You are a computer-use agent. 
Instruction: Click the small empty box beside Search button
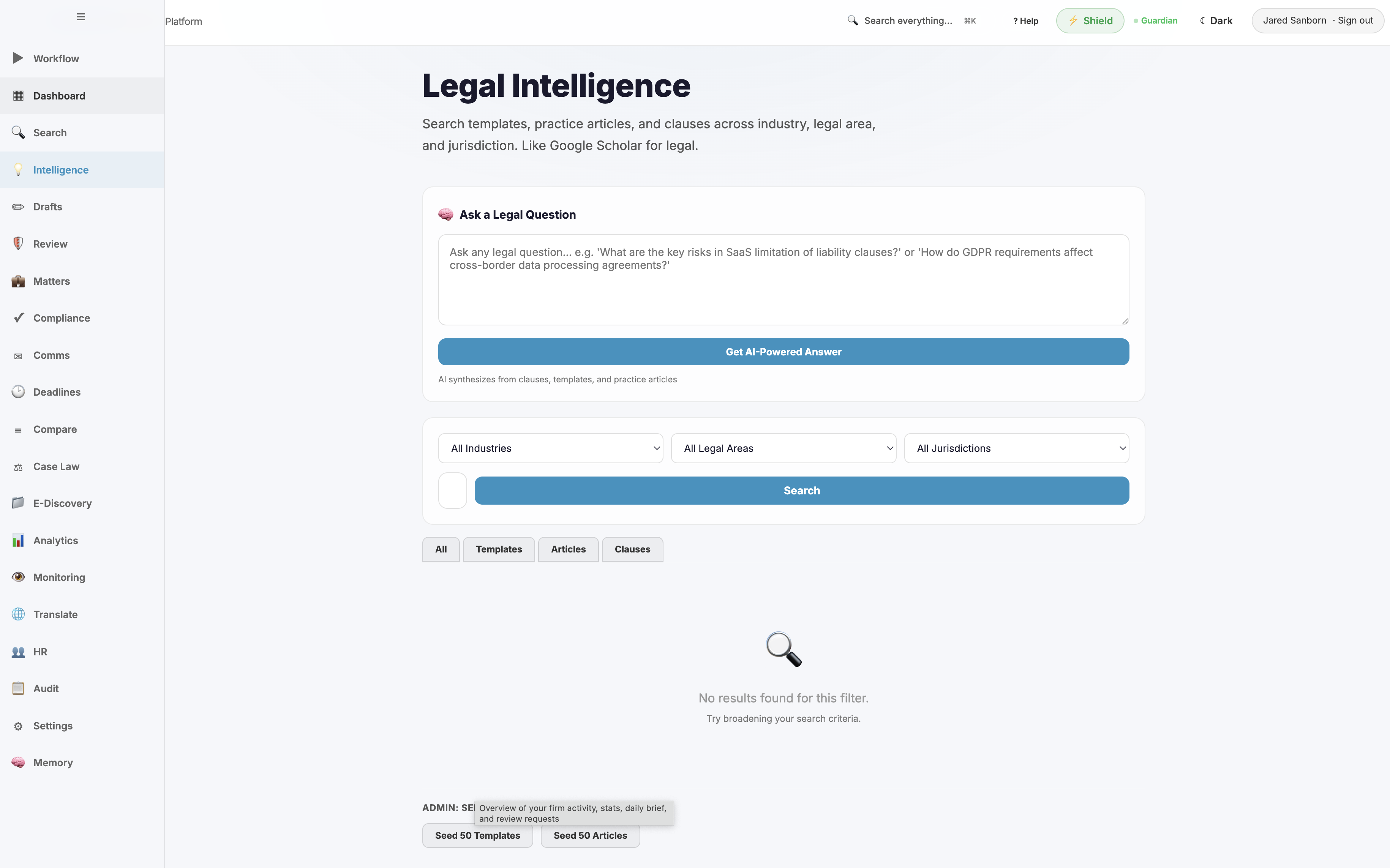click(452, 491)
